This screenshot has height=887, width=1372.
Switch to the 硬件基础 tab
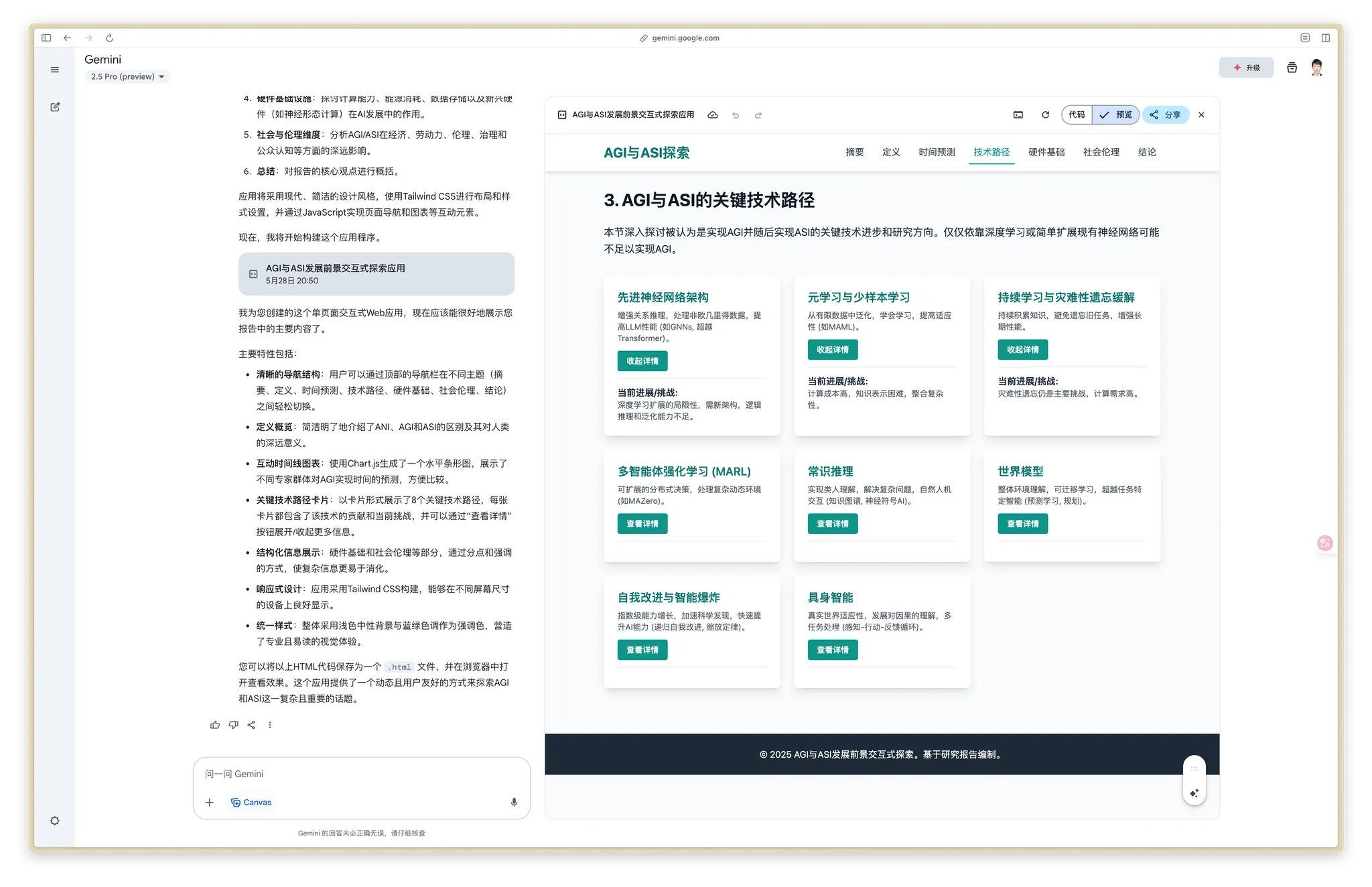pyautogui.click(x=1046, y=152)
